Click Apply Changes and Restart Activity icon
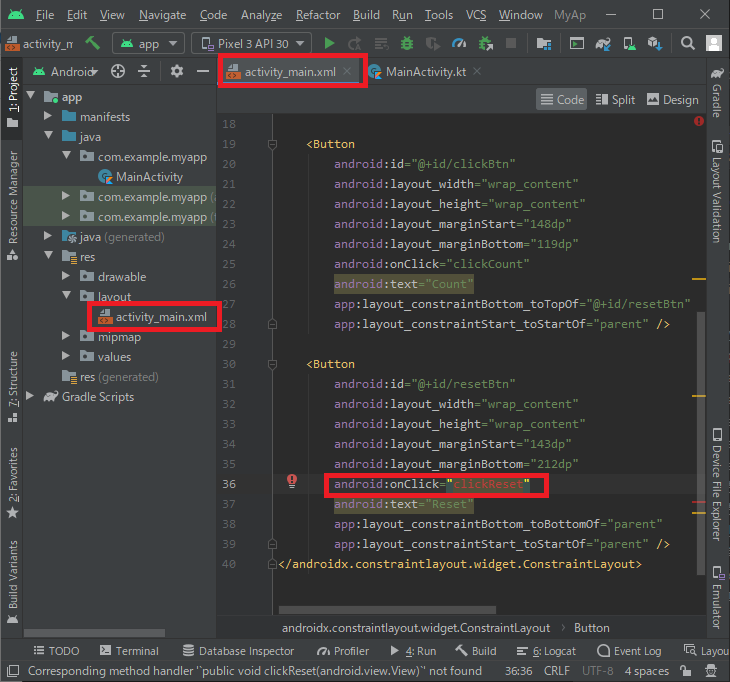The height and width of the screenshot is (682, 730). pos(354,43)
